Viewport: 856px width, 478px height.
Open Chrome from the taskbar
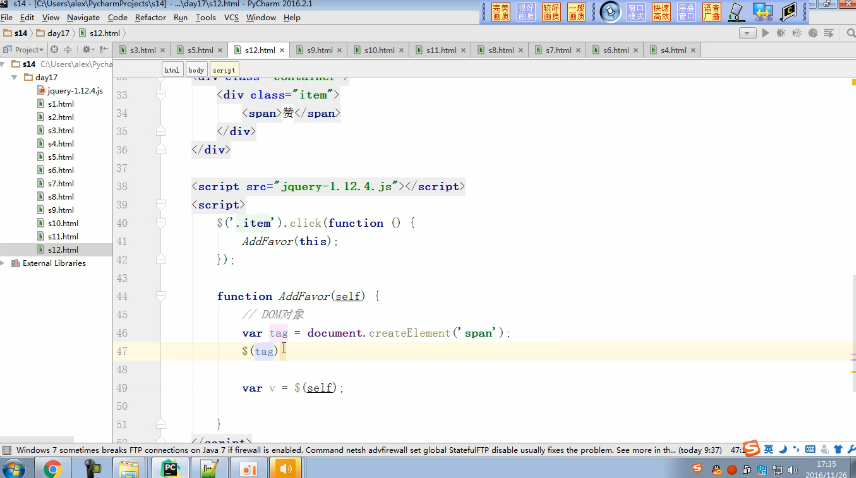pyautogui.click(x=52, y=469)
